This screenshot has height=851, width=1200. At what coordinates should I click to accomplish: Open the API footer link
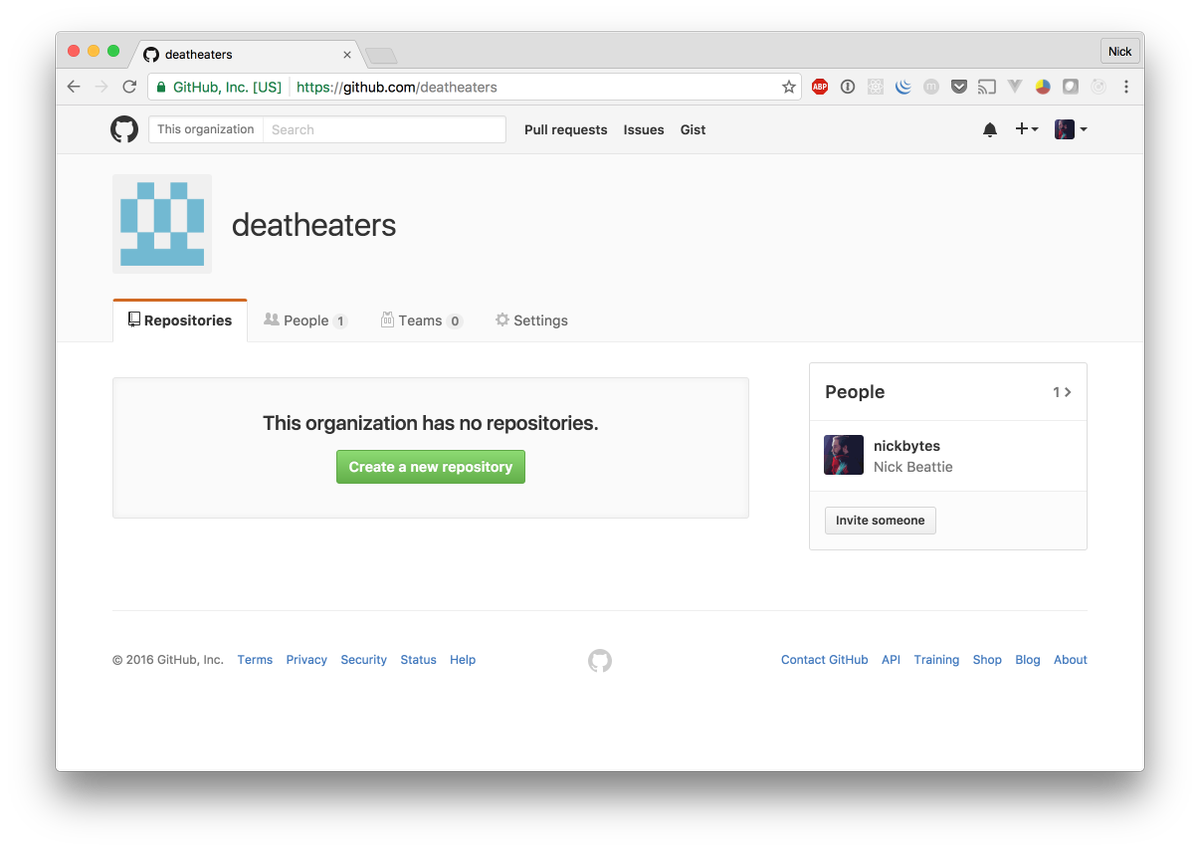click(891, 660)
